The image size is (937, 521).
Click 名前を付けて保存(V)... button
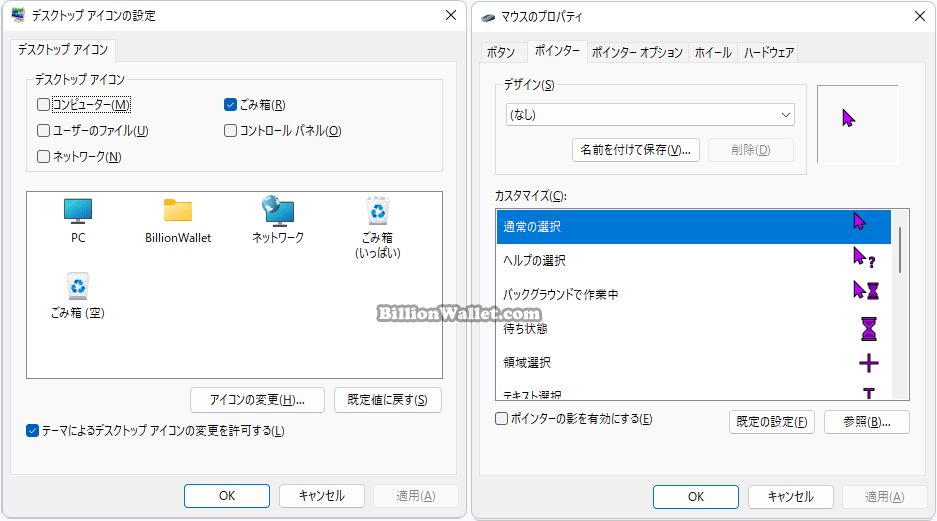[636, 150]
